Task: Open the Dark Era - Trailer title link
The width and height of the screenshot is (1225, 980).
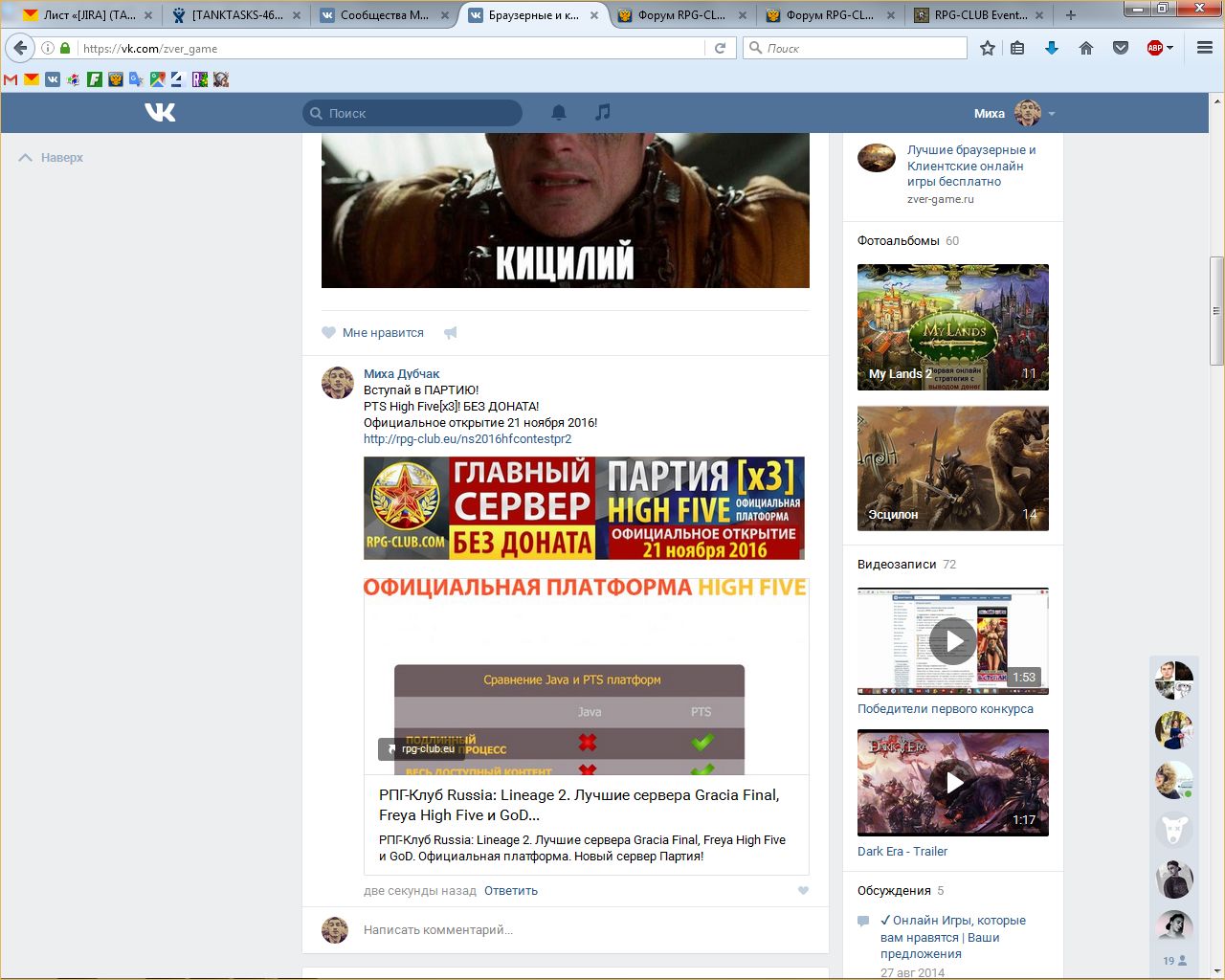Action: (902, 852)
